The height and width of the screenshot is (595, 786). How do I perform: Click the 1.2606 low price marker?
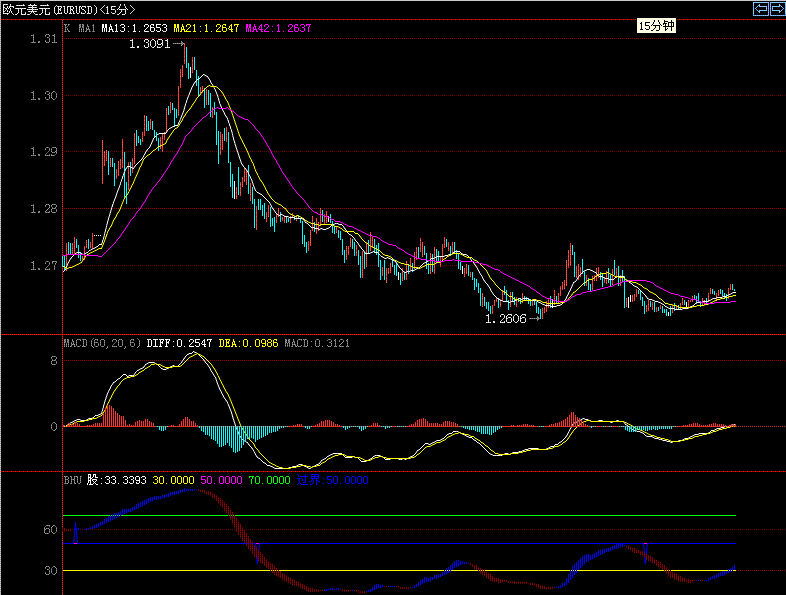(x=507, y=318)
